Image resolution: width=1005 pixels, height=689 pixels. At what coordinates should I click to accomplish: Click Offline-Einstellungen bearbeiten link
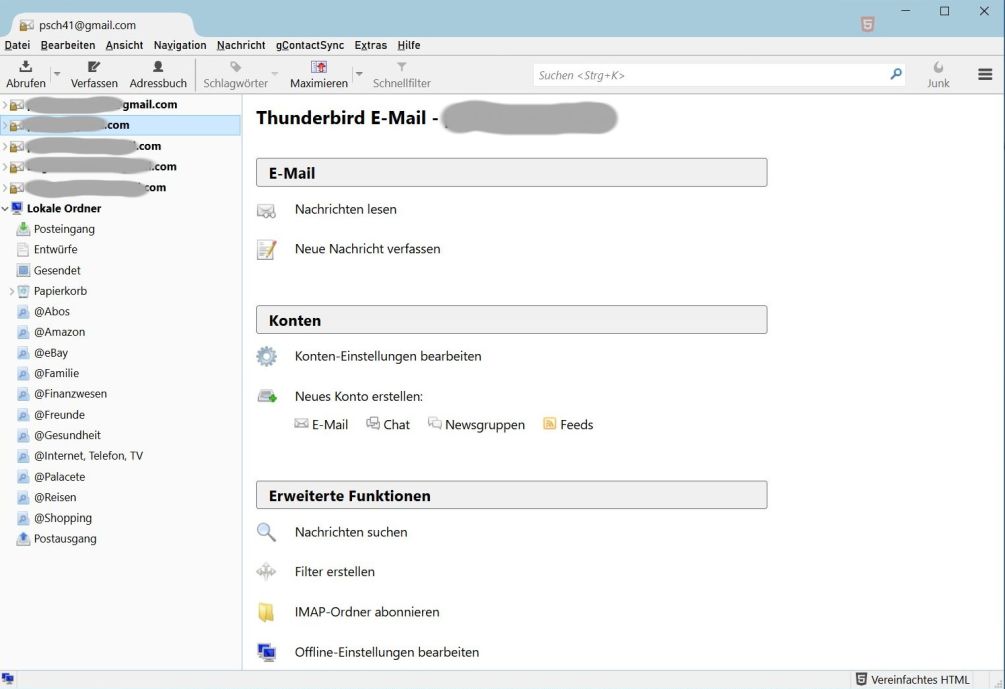pos(386,652)
